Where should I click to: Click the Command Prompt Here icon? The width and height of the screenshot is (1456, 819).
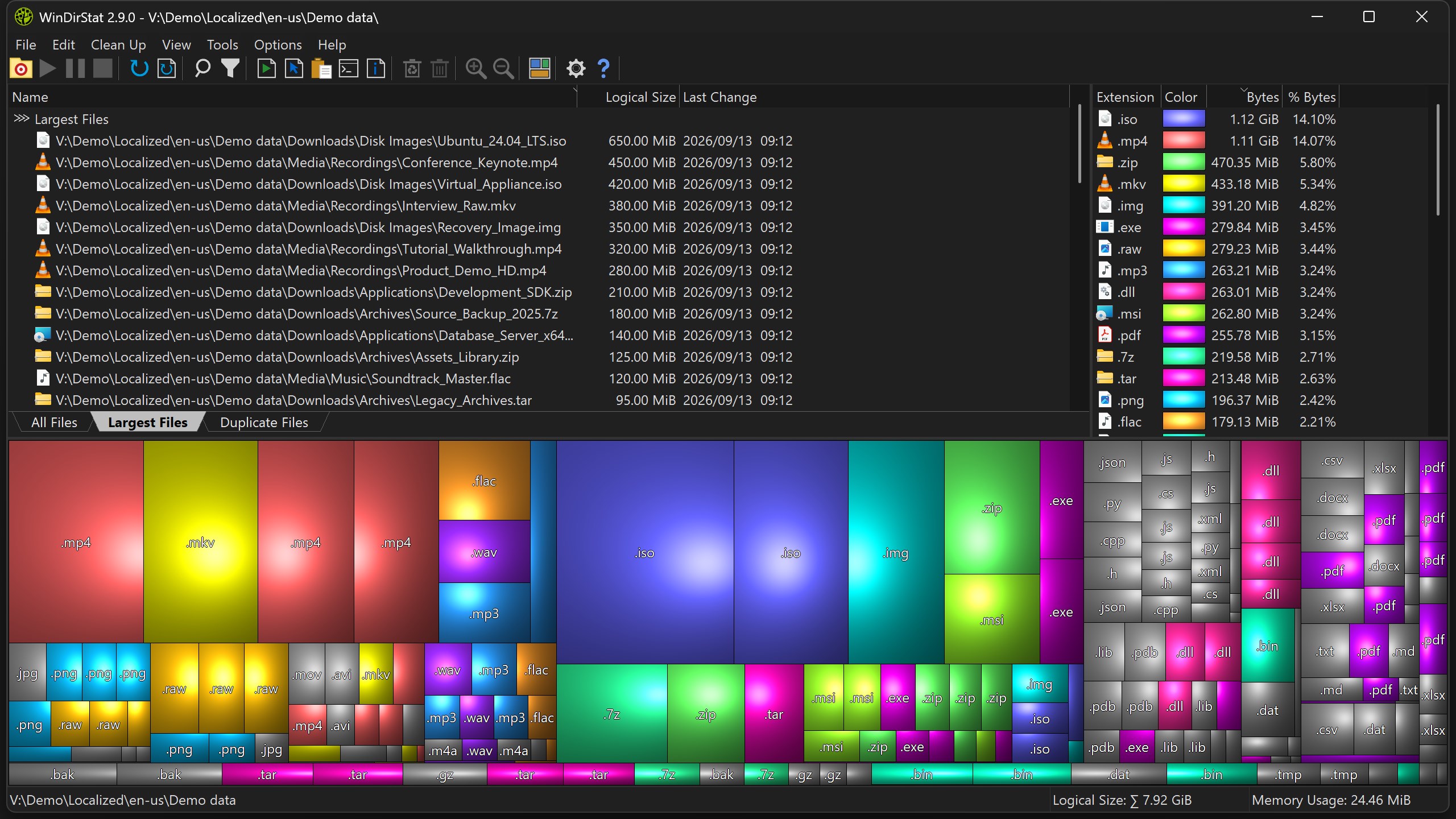pos(349,69)
